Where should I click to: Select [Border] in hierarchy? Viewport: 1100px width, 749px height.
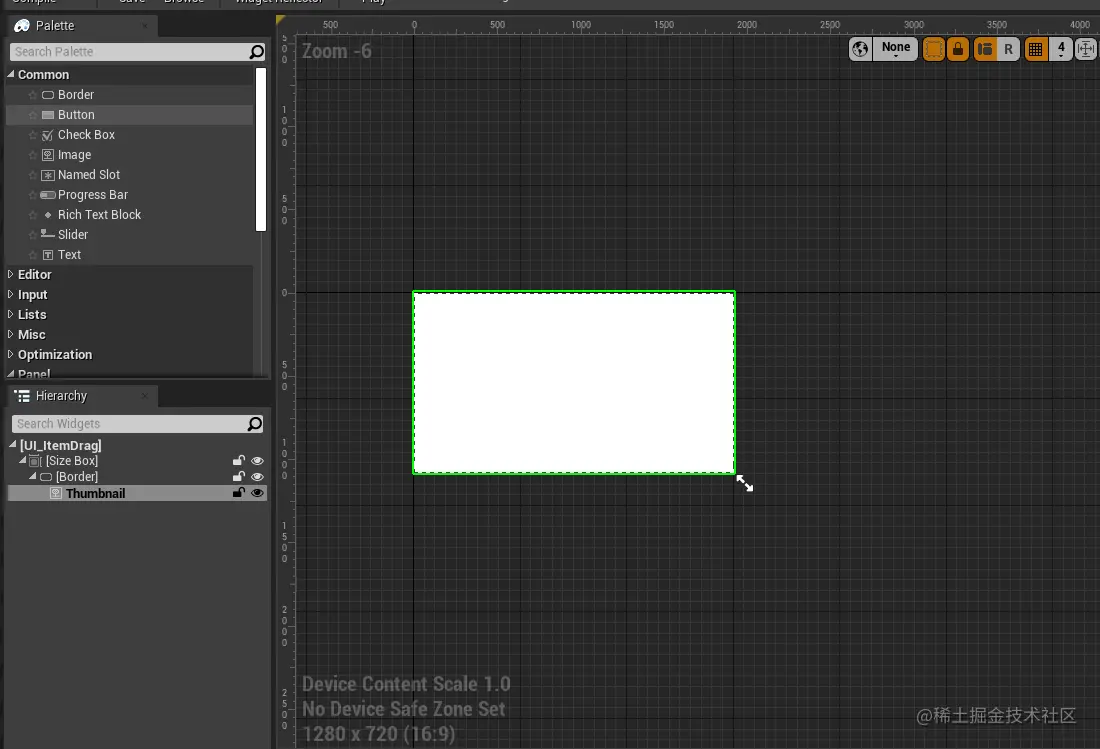coord(76,477)
